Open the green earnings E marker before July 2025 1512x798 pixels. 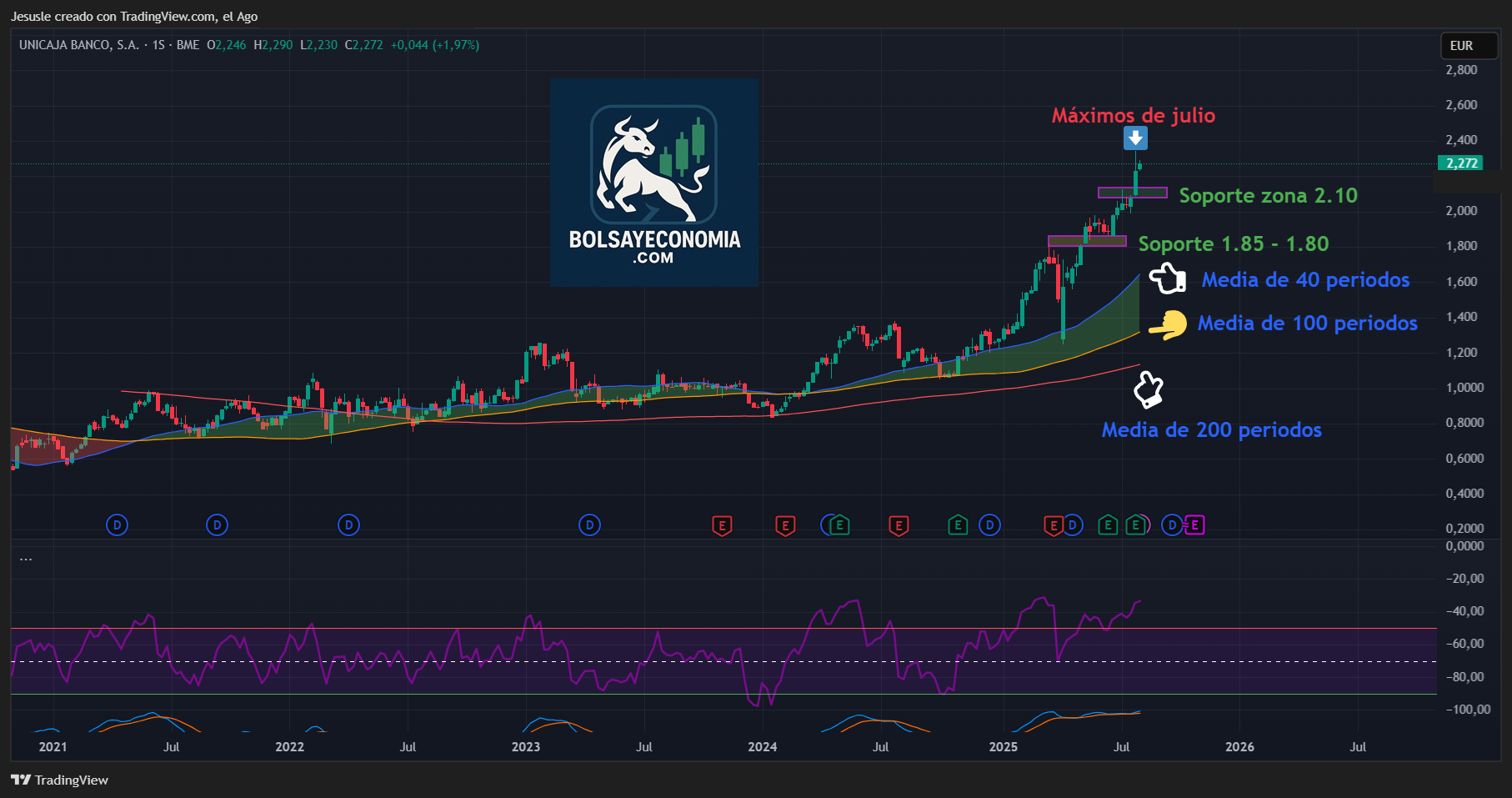(1107, 525)
